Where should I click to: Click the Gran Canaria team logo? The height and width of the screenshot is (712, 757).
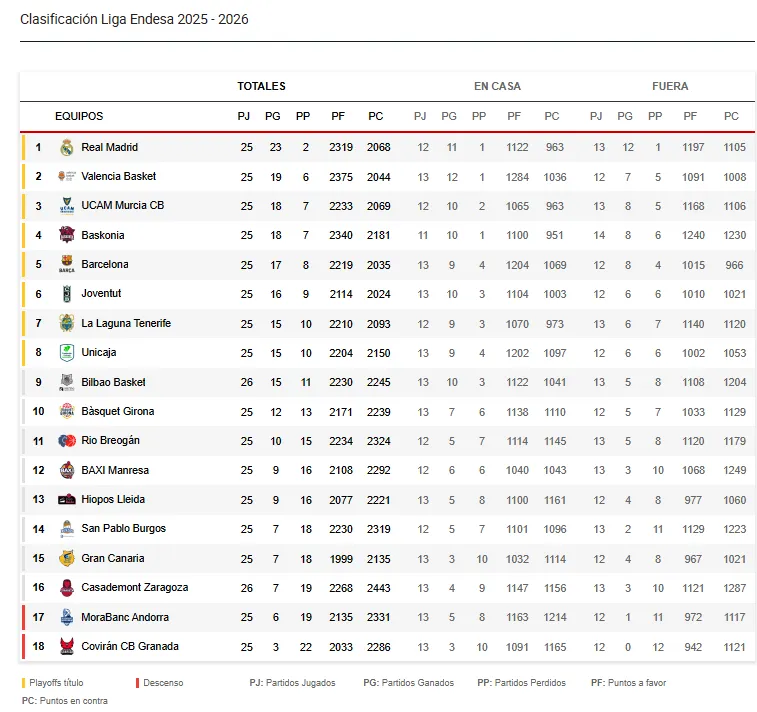point(67,558)
